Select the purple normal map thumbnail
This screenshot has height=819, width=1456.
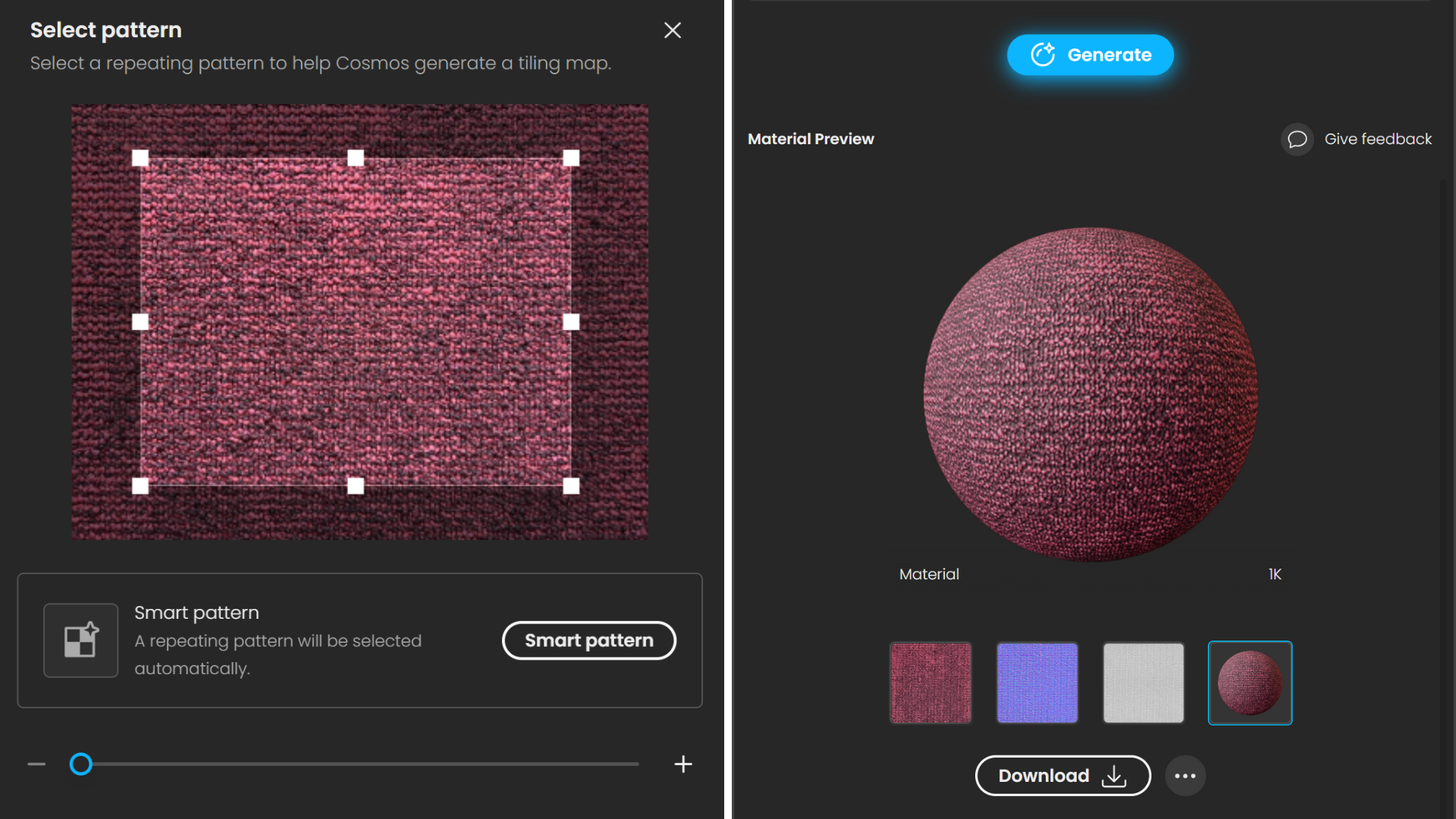pos(1037,683)
